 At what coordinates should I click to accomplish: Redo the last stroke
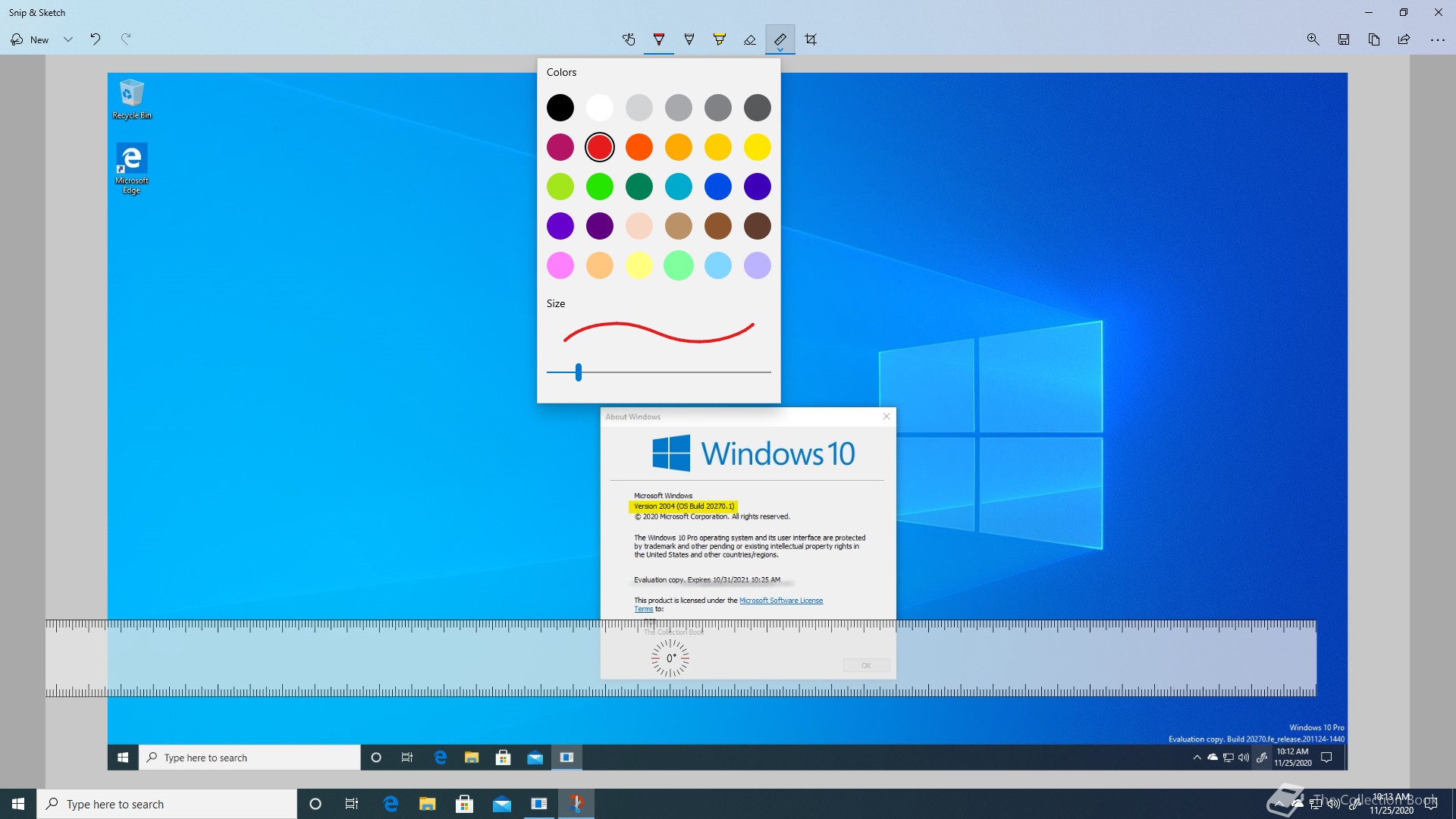126,39
